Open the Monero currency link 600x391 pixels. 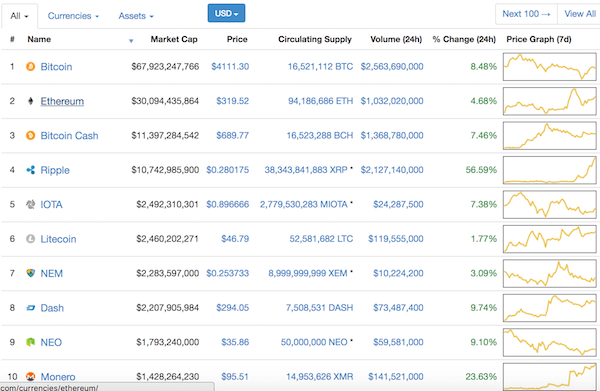click(58, 376)
